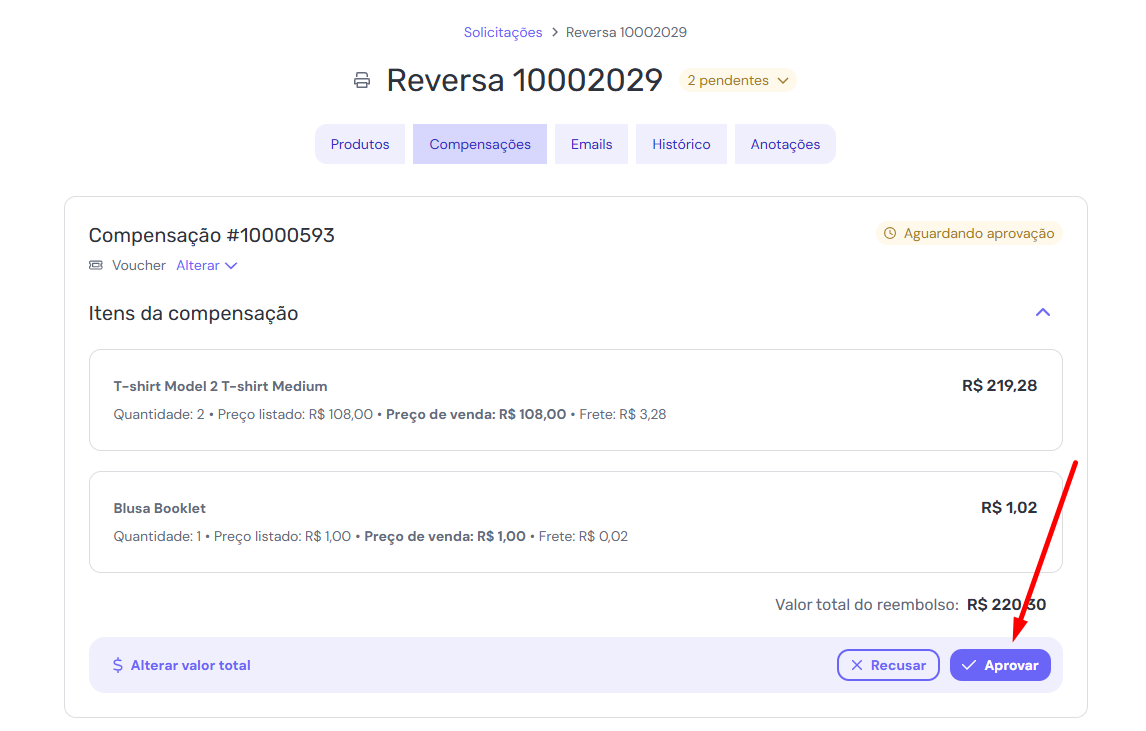Select the Compensações tab
This screenshot has width=1146, height=731.
(480, 144)
